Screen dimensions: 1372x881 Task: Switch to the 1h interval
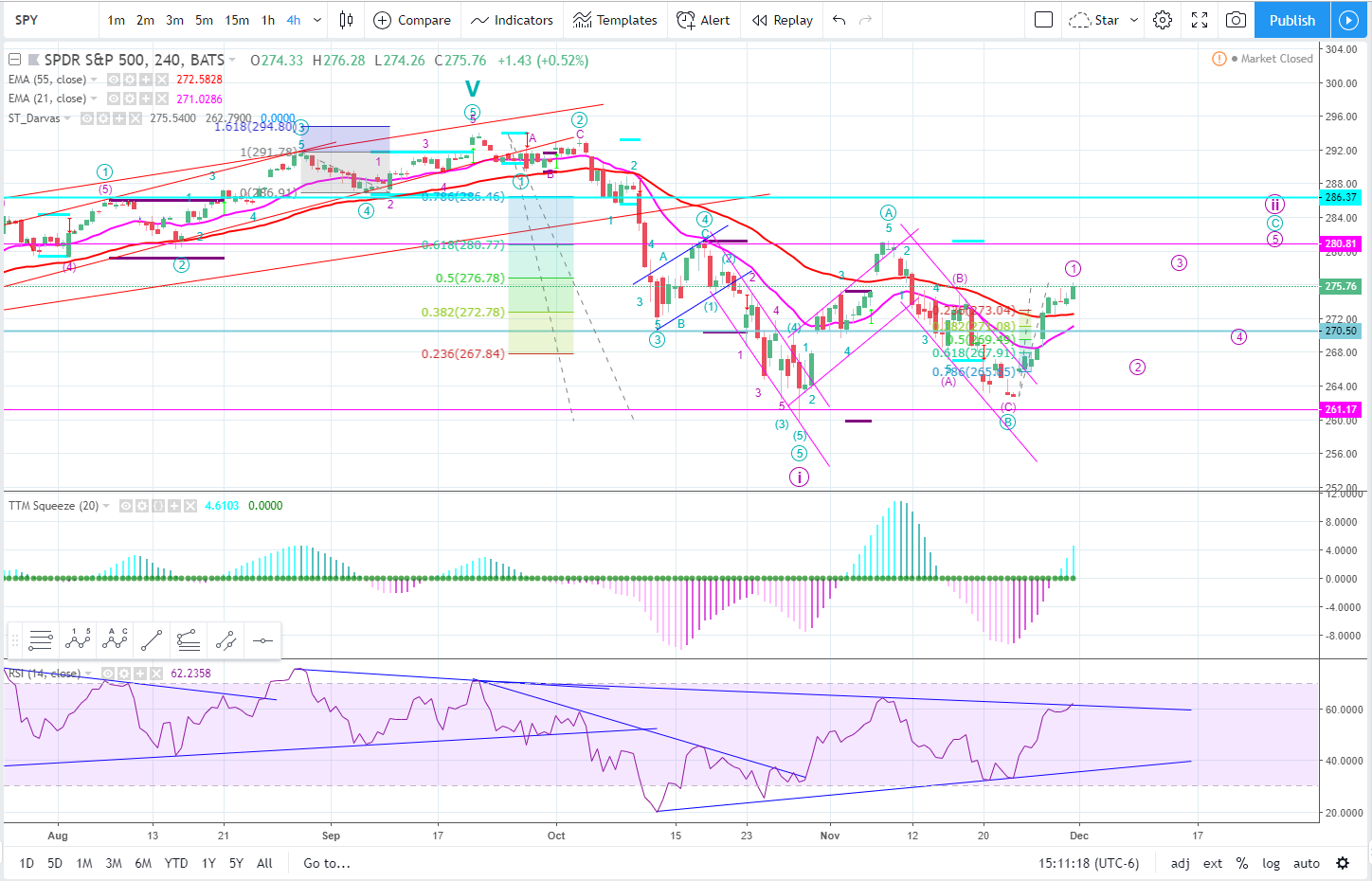coord(268,20)
